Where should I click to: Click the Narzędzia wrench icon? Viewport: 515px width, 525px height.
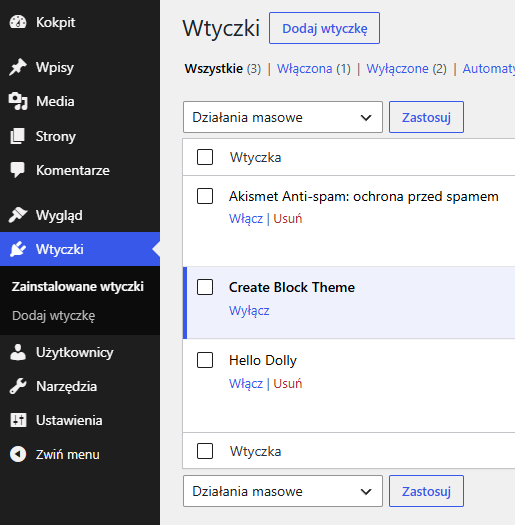[x=18, y=386]
